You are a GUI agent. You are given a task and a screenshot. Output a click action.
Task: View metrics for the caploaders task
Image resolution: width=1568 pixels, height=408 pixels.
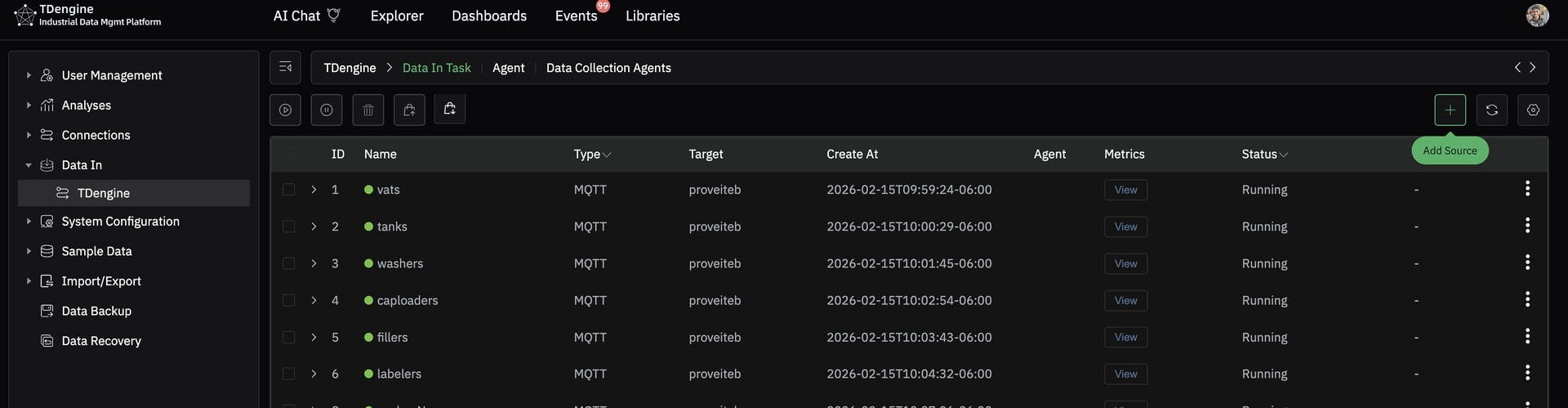[1125, 300]
